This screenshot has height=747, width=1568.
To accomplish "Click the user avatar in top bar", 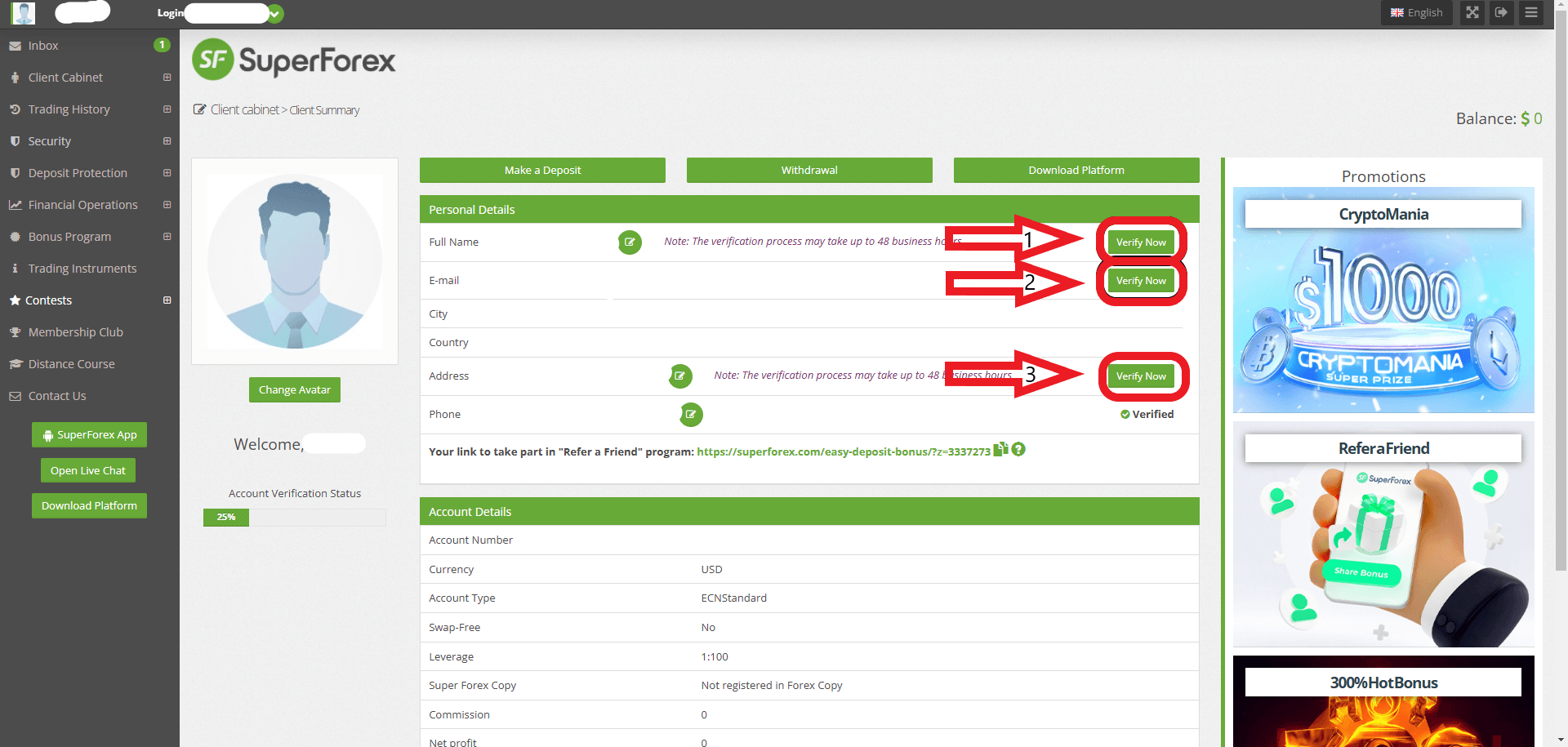I will (x=24, y=13).
